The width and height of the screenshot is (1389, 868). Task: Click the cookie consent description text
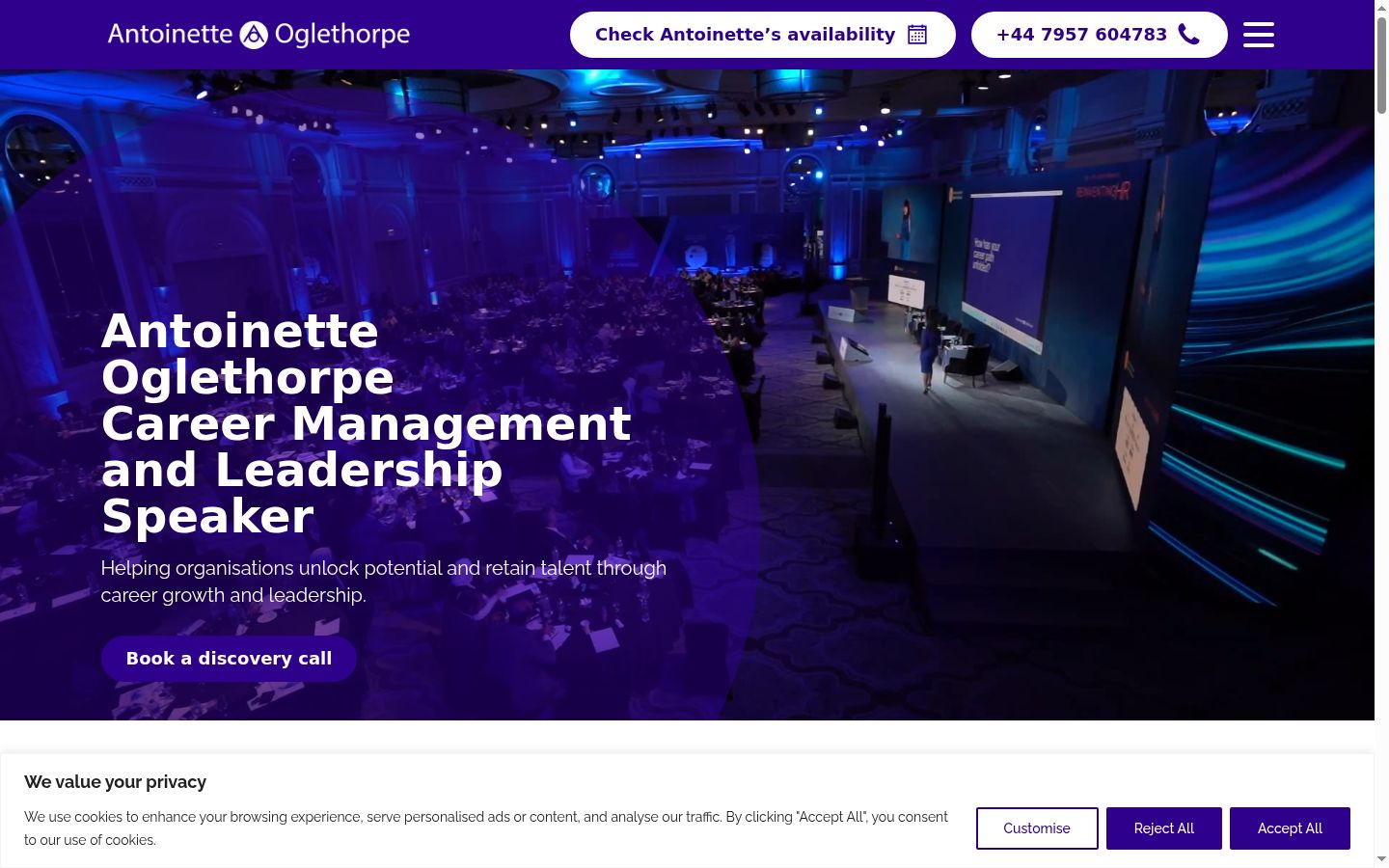[x=486, y=828]
